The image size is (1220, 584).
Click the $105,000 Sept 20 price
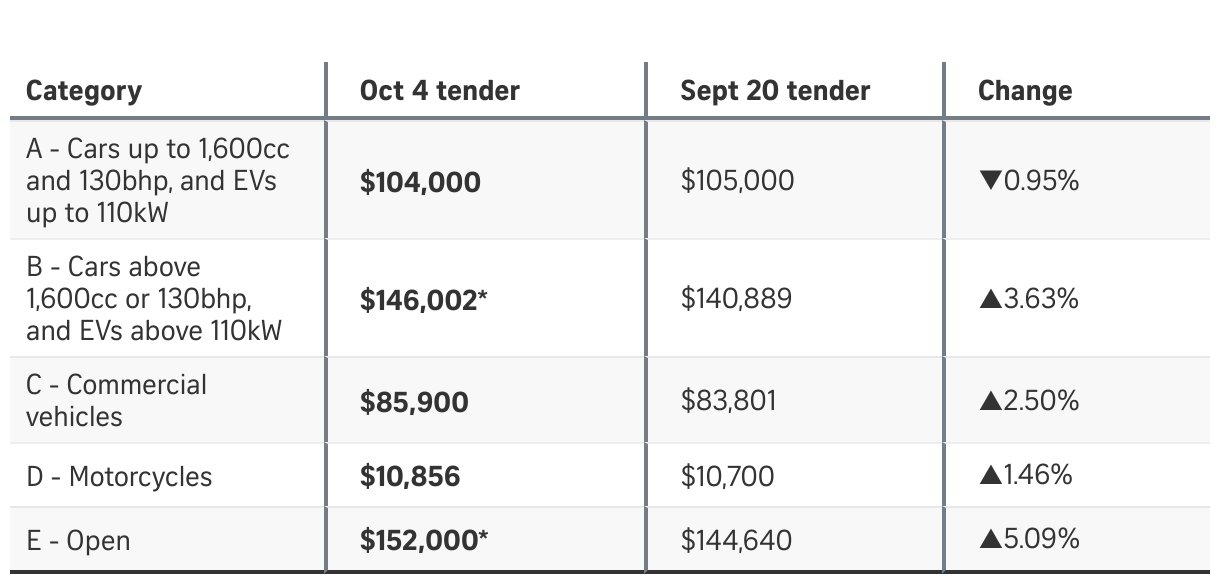pyautogui.click(x=737, y=181)
